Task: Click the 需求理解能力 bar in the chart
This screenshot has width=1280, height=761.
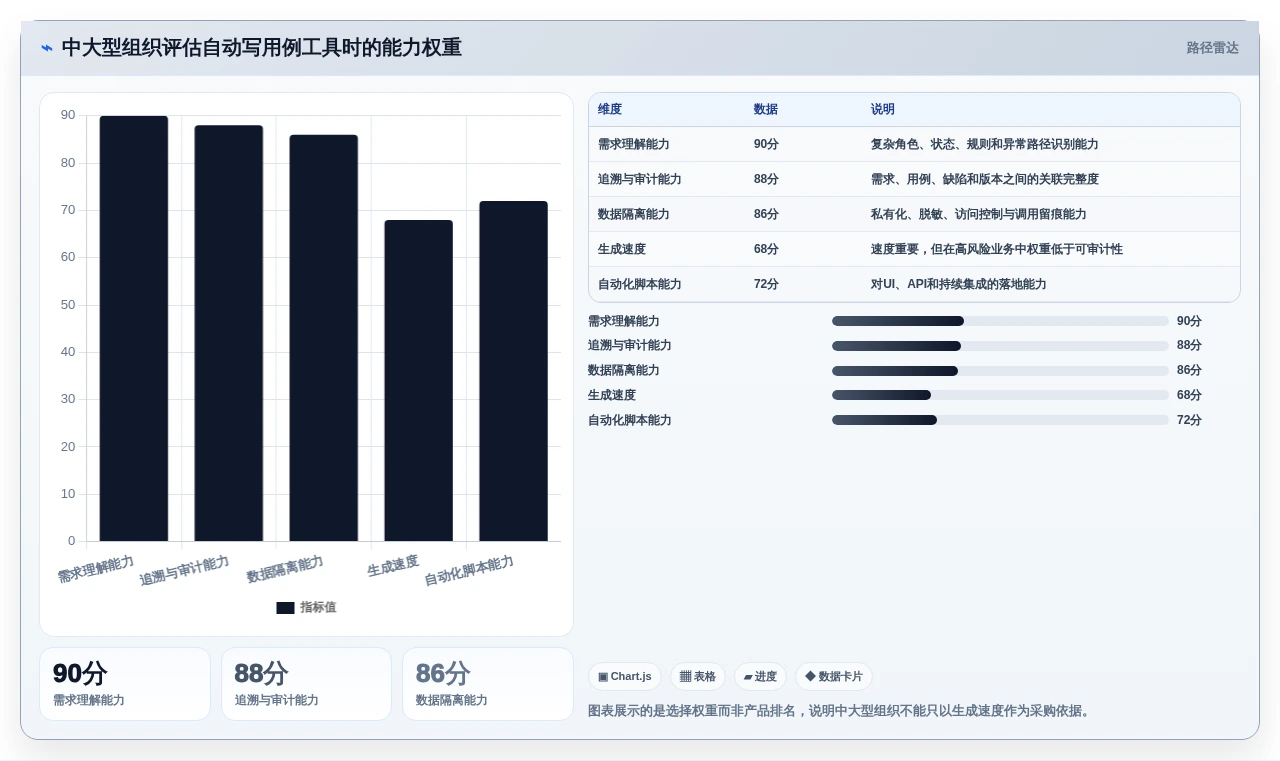Action: (134, 328)
